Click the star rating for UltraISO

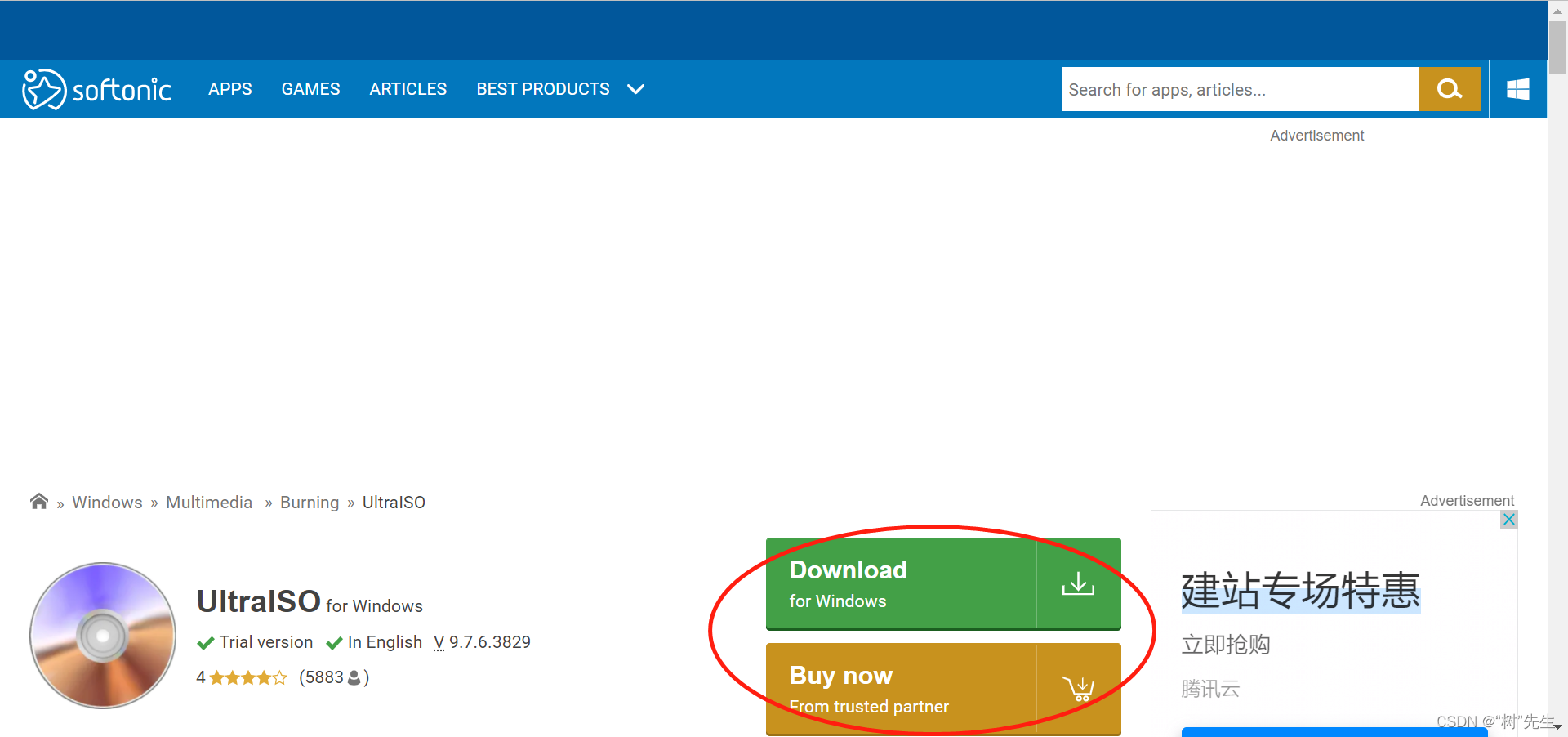(x=247, y=677)
